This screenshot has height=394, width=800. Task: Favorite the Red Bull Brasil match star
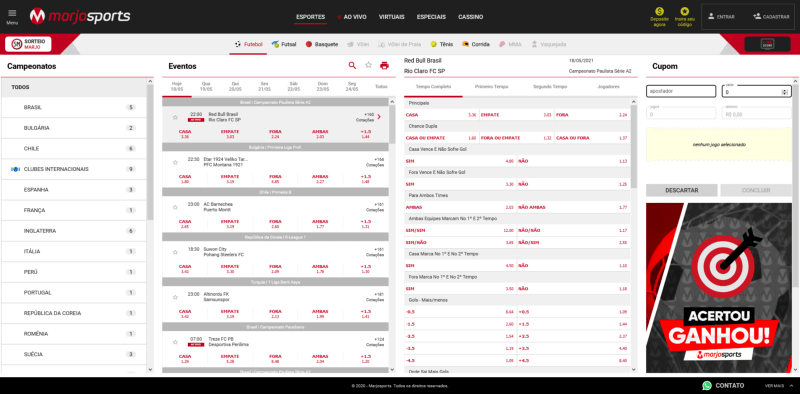(x=175, y=117)
